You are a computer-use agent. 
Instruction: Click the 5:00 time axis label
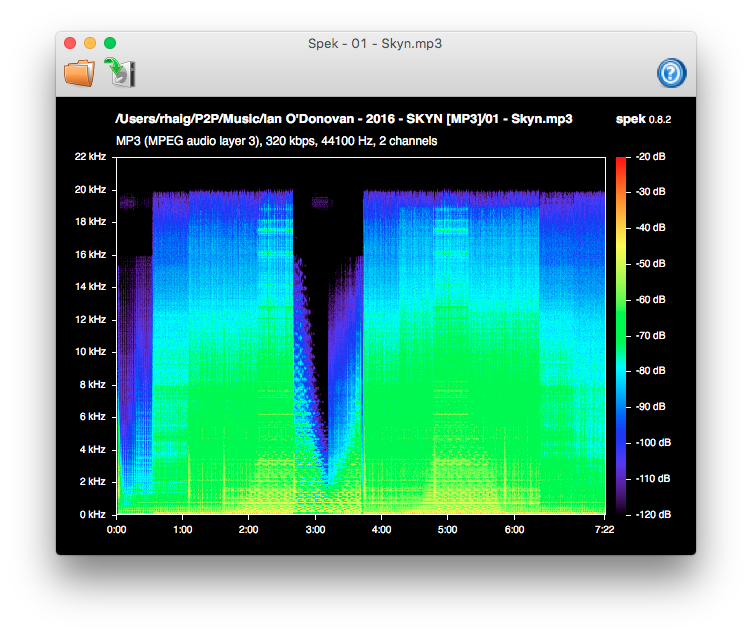[x=447, y=529]
